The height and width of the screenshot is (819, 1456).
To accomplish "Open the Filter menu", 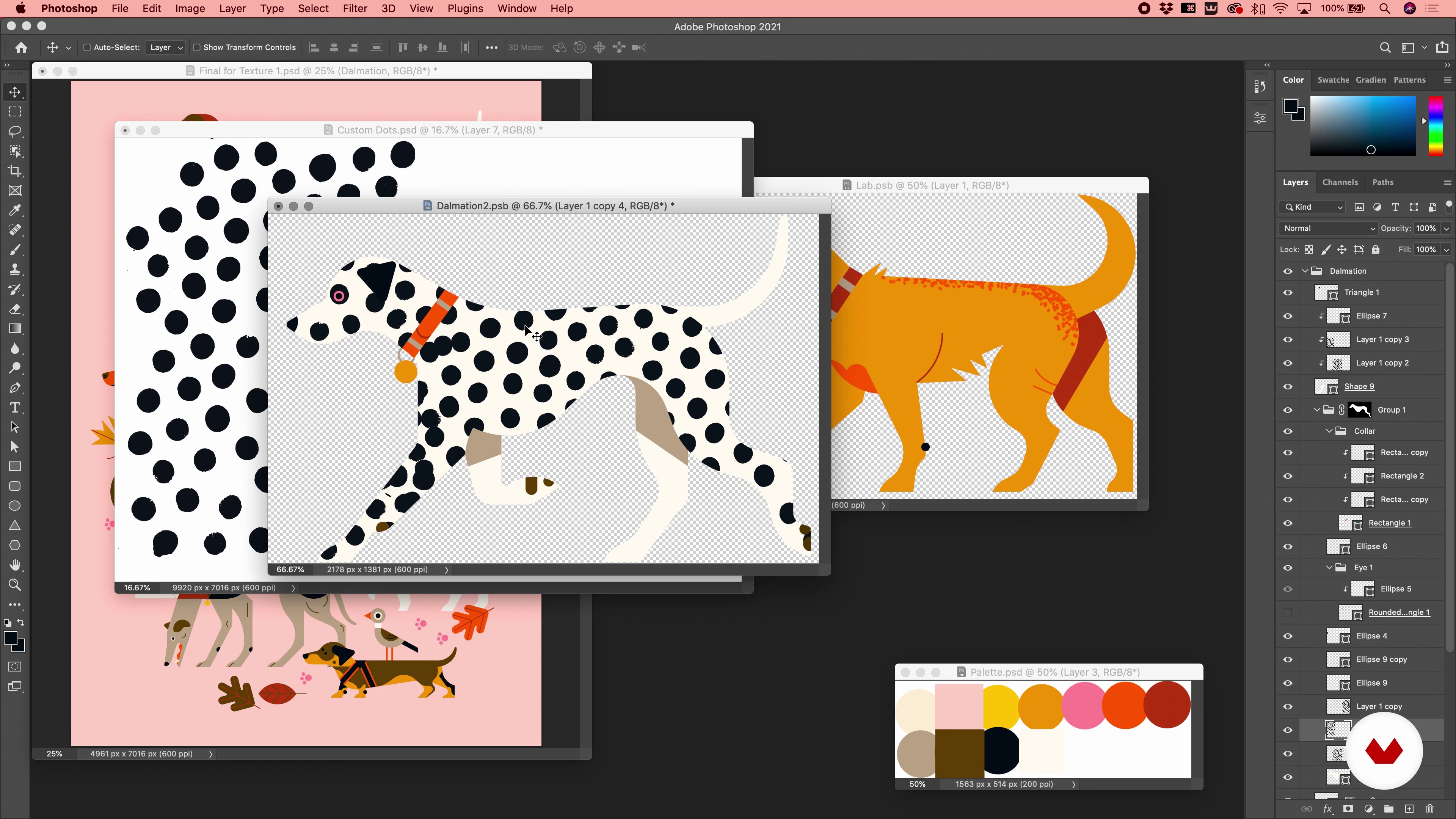I will pos(355,8).
